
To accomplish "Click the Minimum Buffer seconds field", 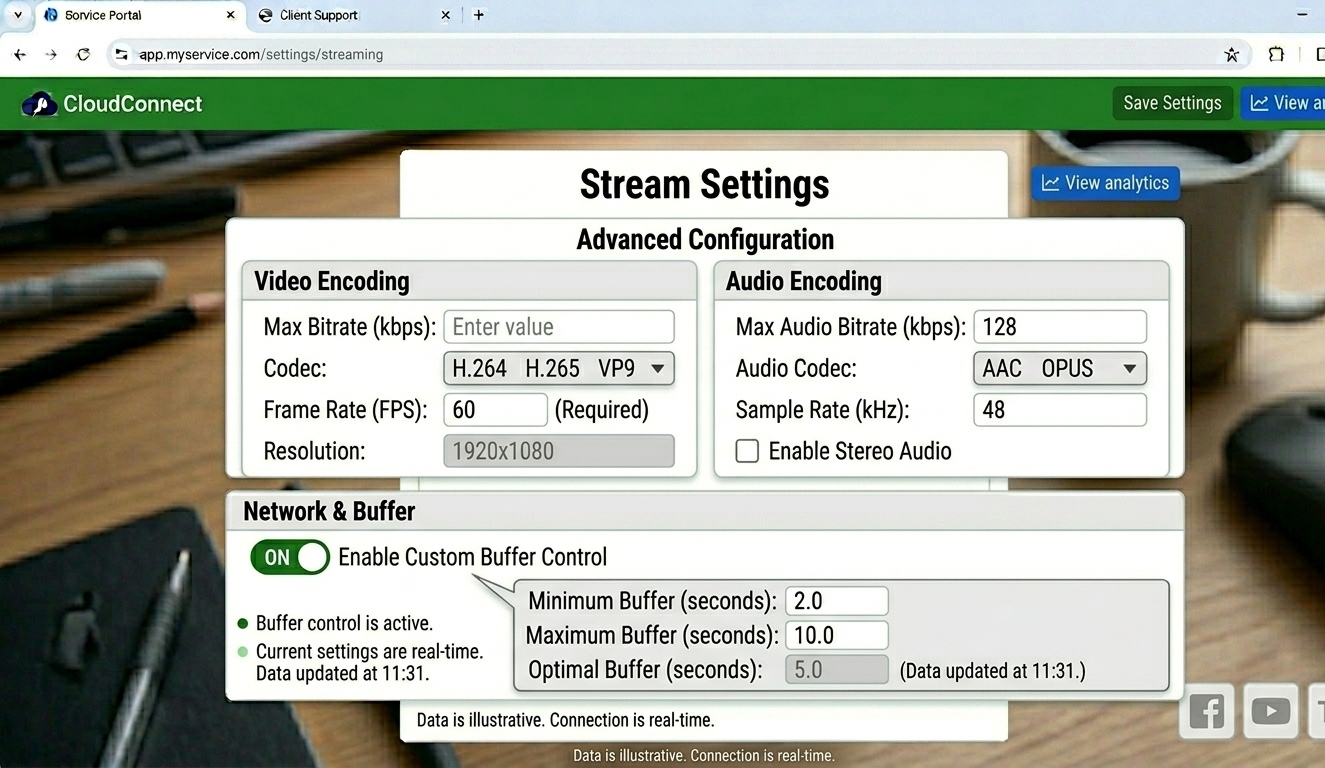I will (836, 601).
